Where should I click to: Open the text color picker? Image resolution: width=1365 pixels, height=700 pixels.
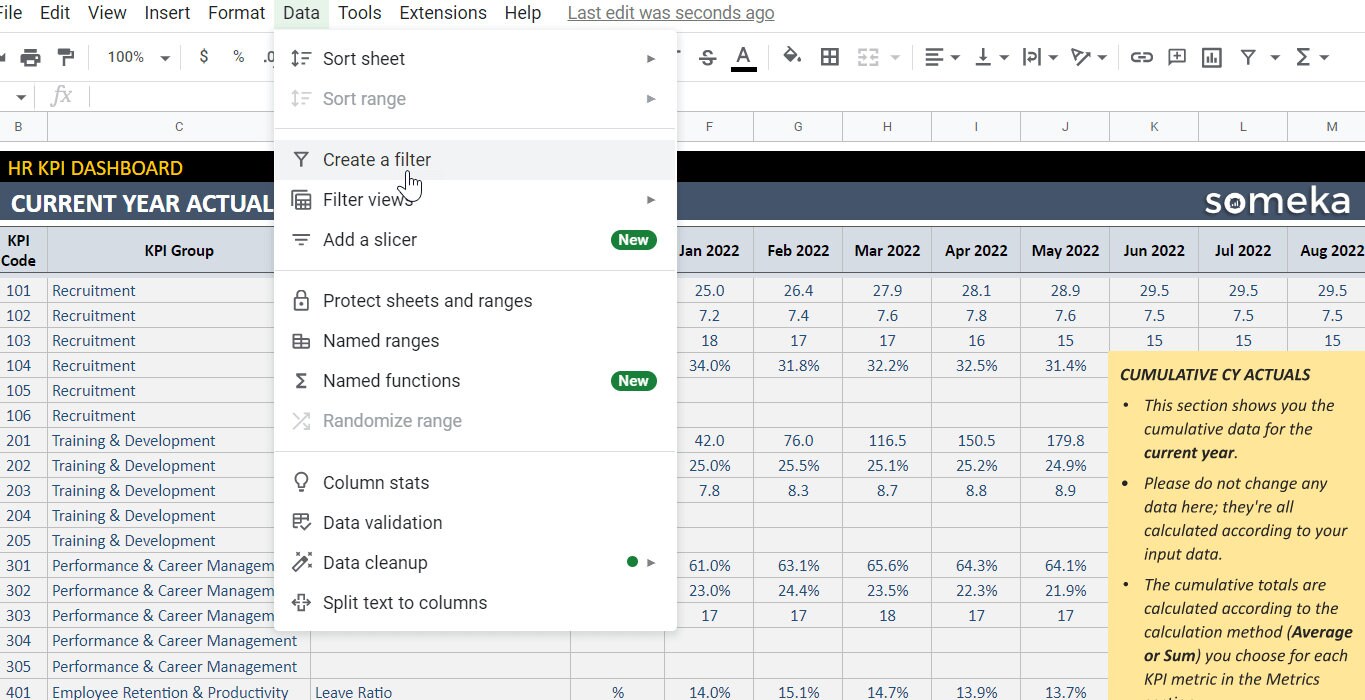point(743,57)
